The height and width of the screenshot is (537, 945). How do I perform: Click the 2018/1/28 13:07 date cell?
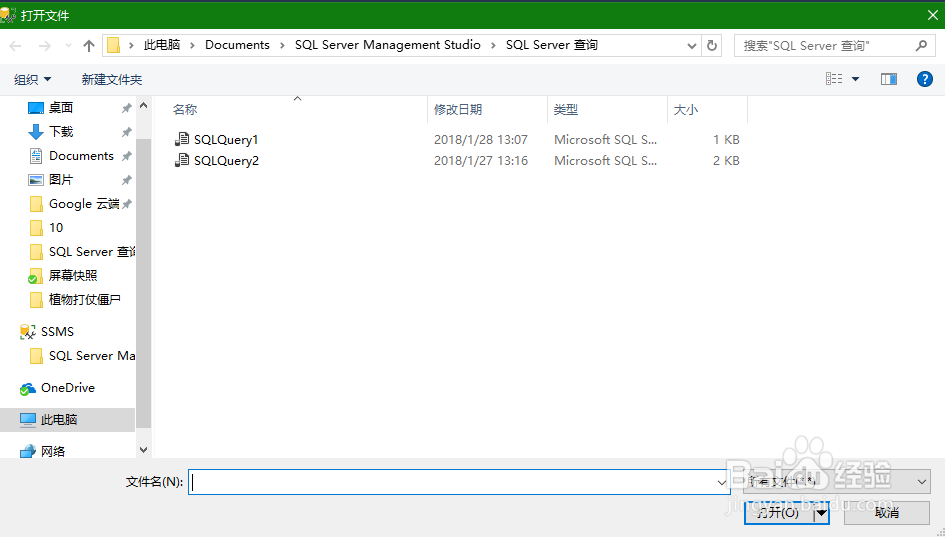[481, 140]
